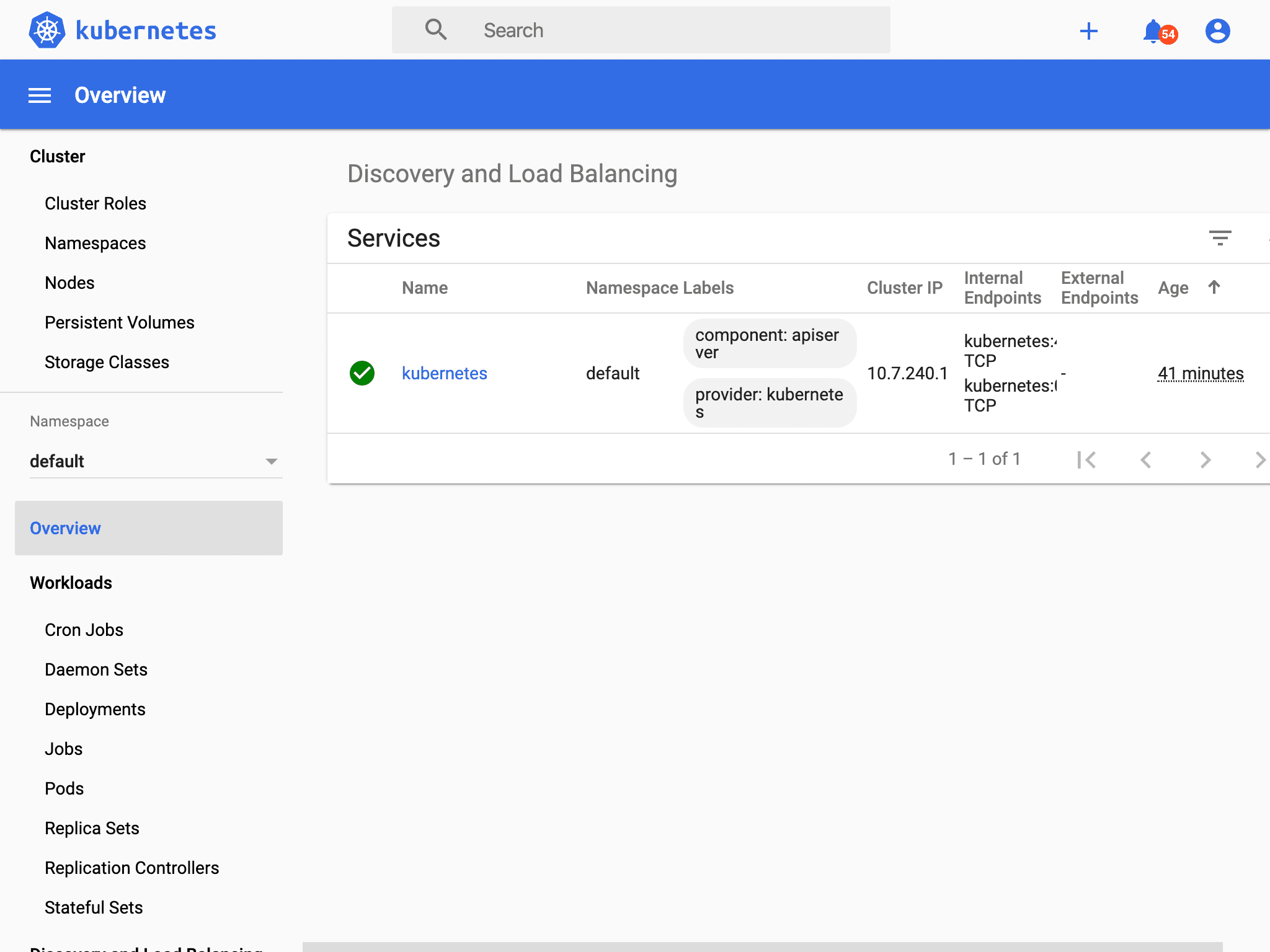Select Overview in sidebar
This screenshot has width=1270, height=952.
pyautogui.click(x=149, y=528)
